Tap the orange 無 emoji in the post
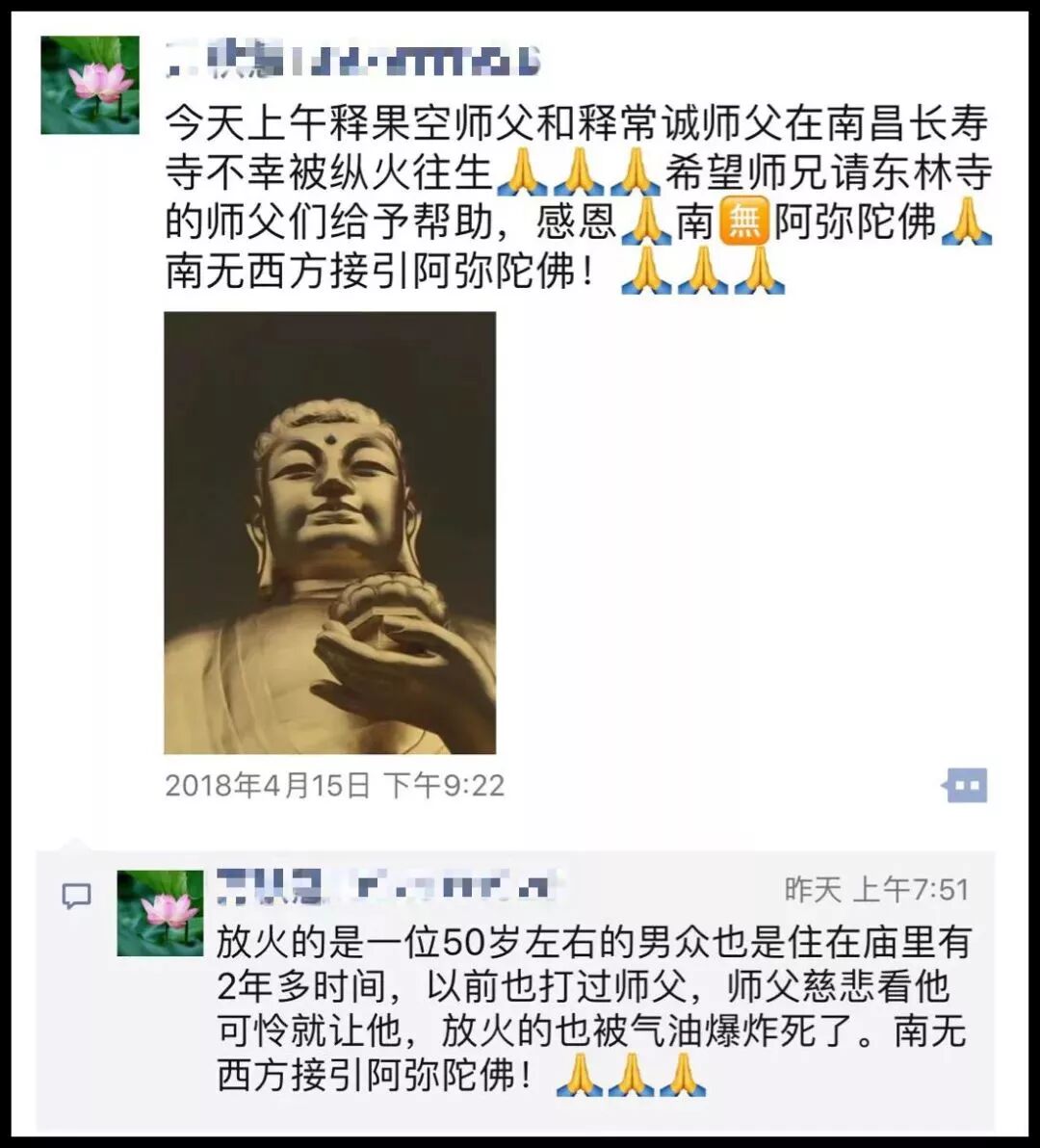 click(743, 222)
